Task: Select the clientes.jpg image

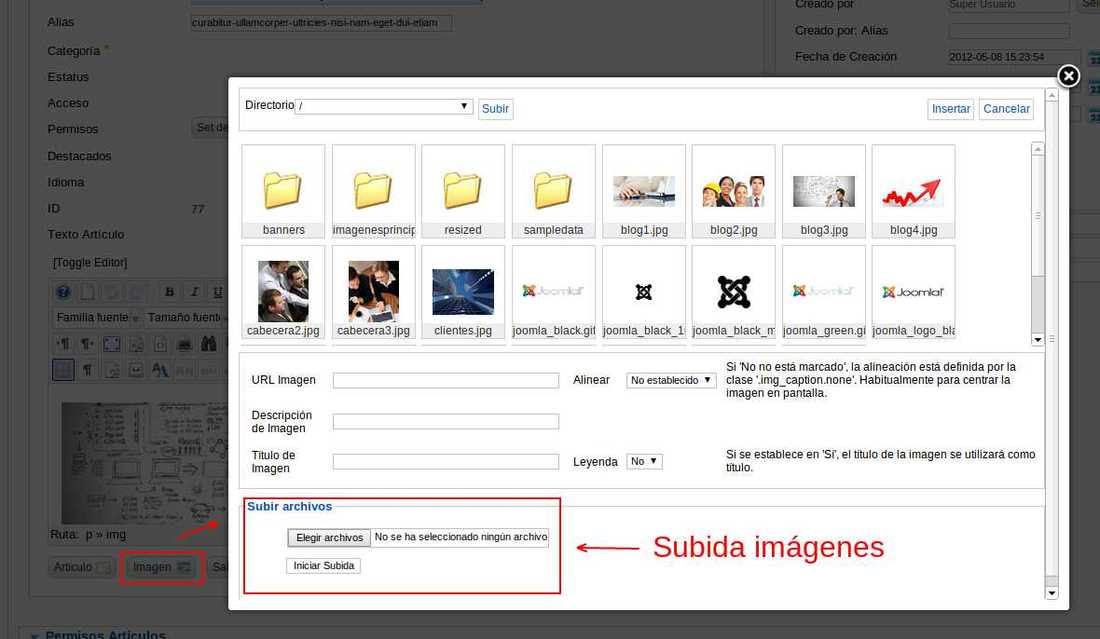Action: (x=463, y=292)
